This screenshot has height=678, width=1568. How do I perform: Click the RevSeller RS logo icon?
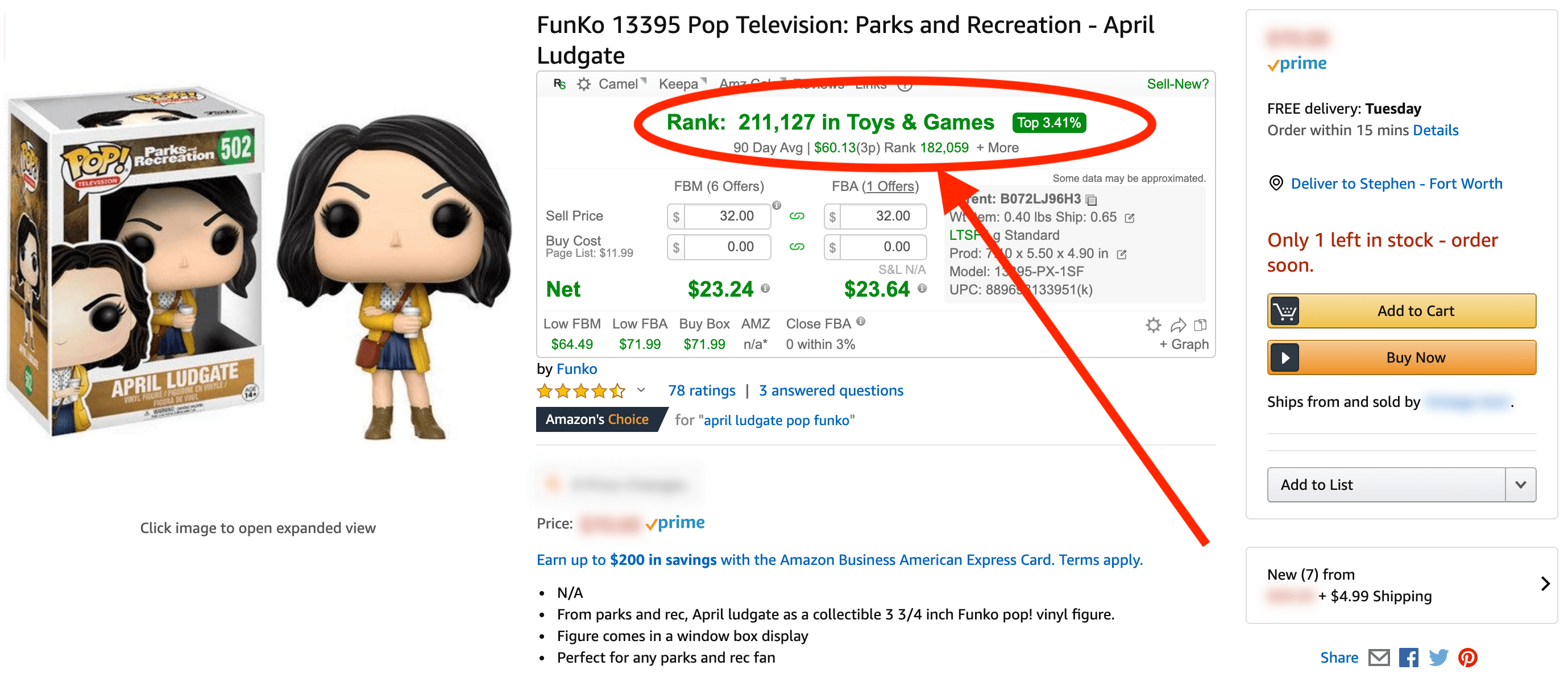pyautogui.click(x=559, y=85)
